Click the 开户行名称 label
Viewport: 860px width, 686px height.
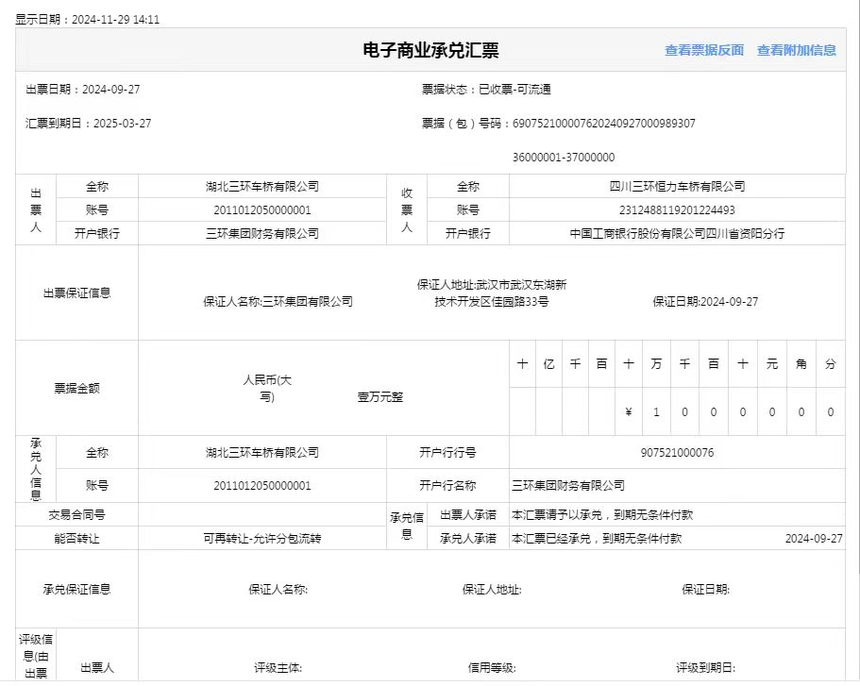point(448,486)
